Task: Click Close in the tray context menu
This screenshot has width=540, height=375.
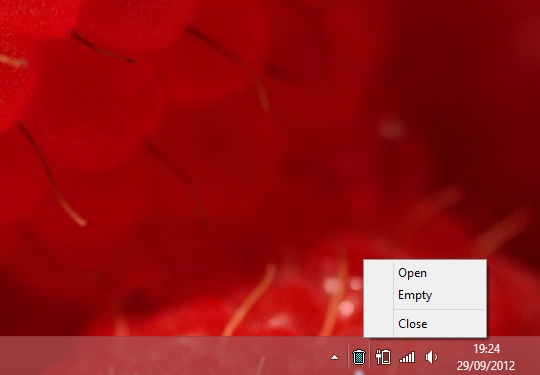Action: (x=425, y=324)
